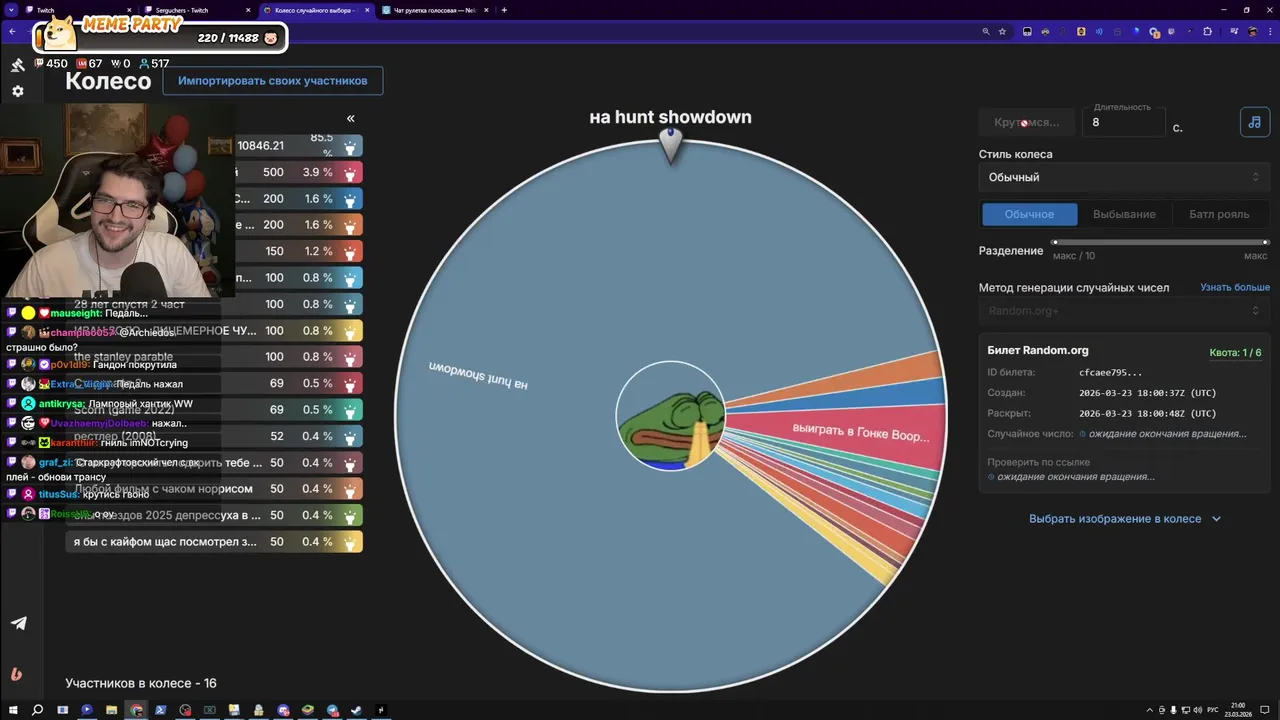Click the 3.9 % lot percentage
Viewport: 1280px width, 720px height.
coord(318,172)
